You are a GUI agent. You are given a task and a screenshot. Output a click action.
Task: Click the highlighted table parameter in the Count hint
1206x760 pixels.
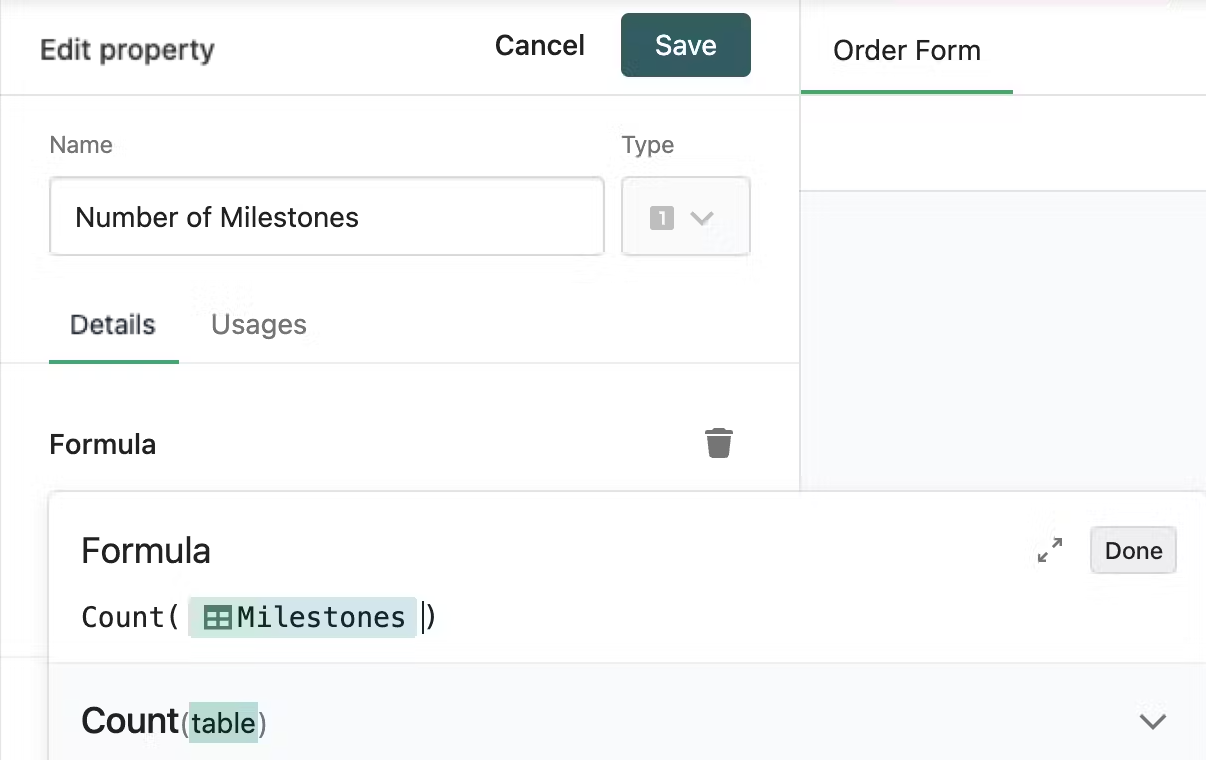tap(223, 722)
